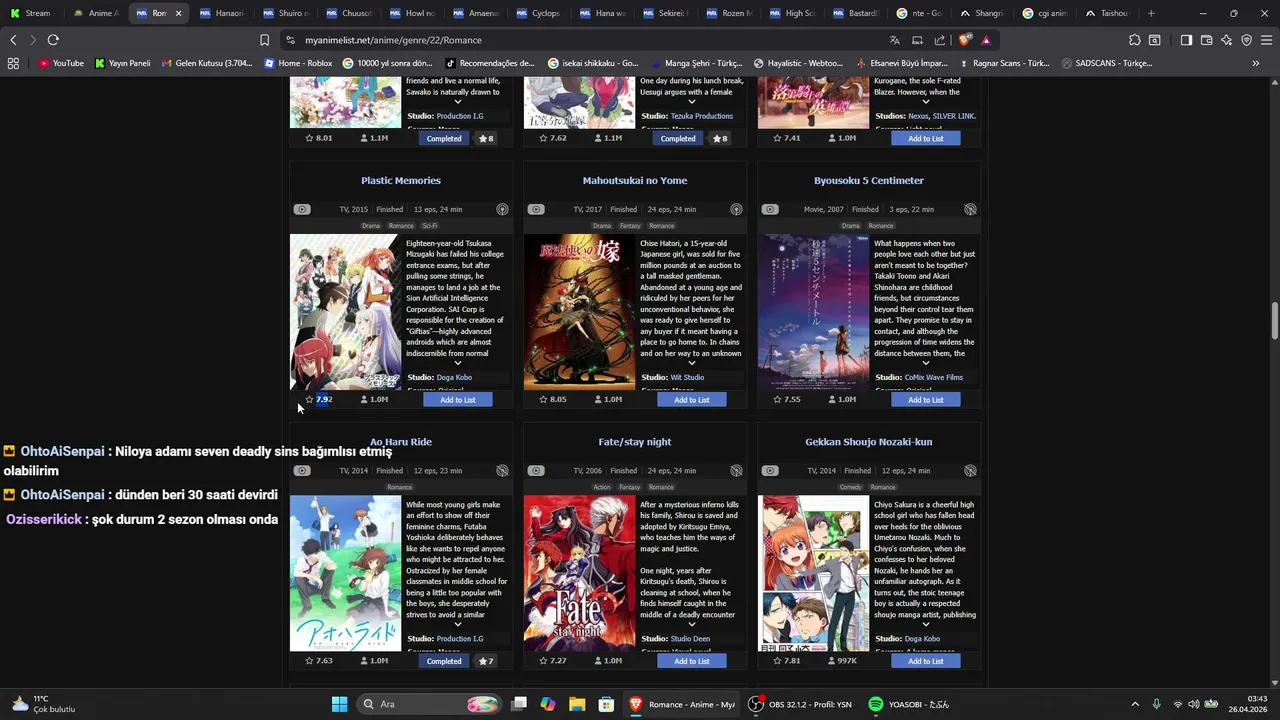Bookmark this page via address bar icon
The image size is (1280, 720).
(264, 40)
